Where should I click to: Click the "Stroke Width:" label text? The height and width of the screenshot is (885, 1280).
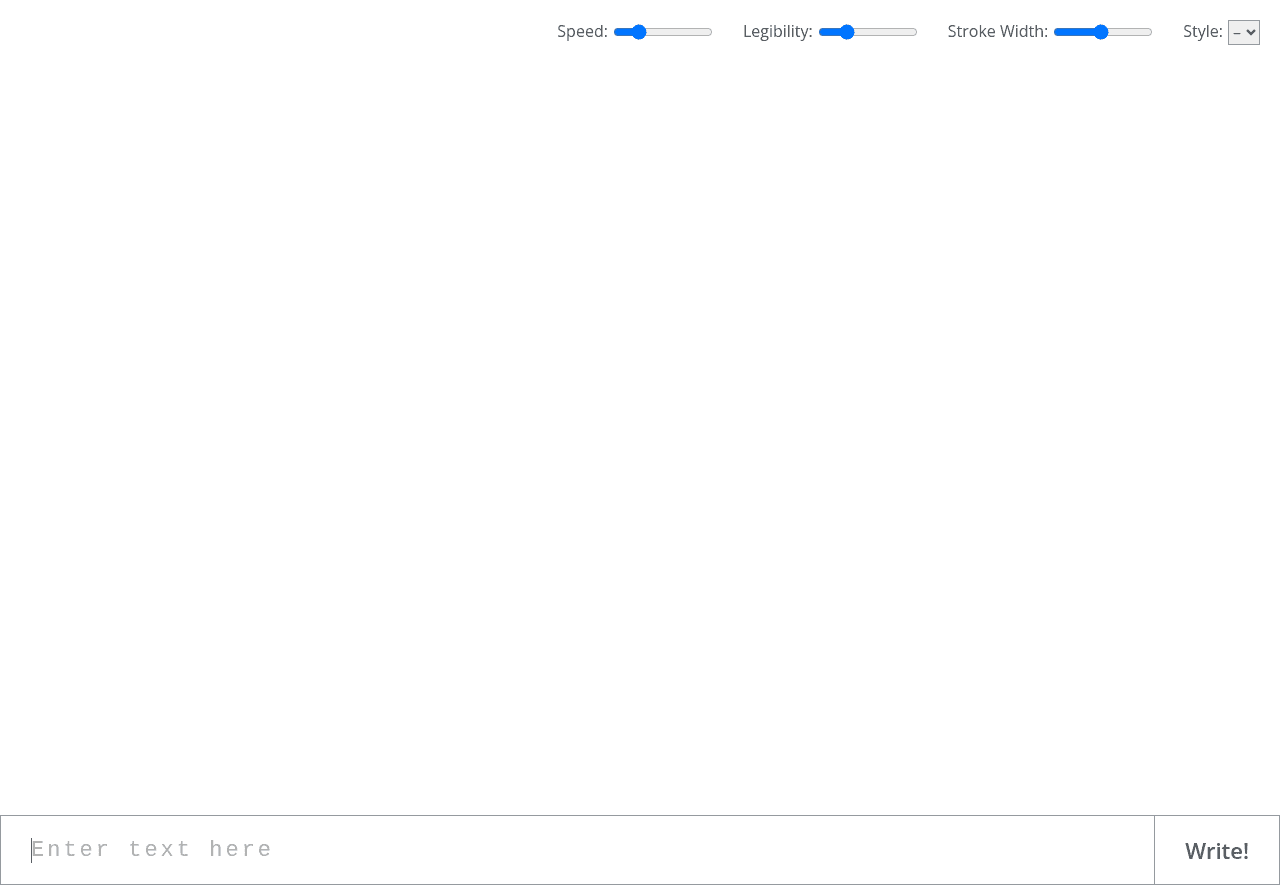[997, 32]
